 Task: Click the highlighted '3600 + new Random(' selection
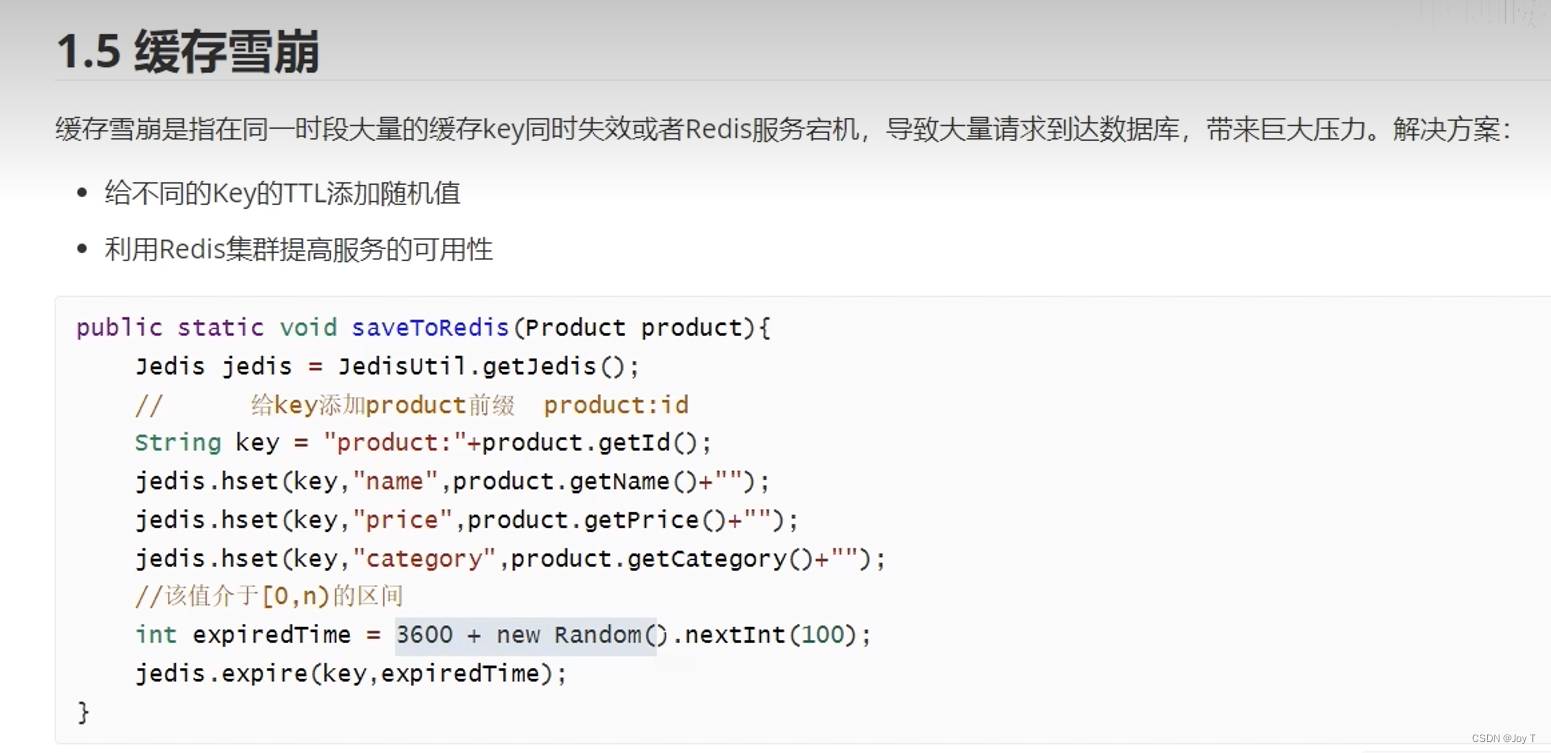pos(526,636)
